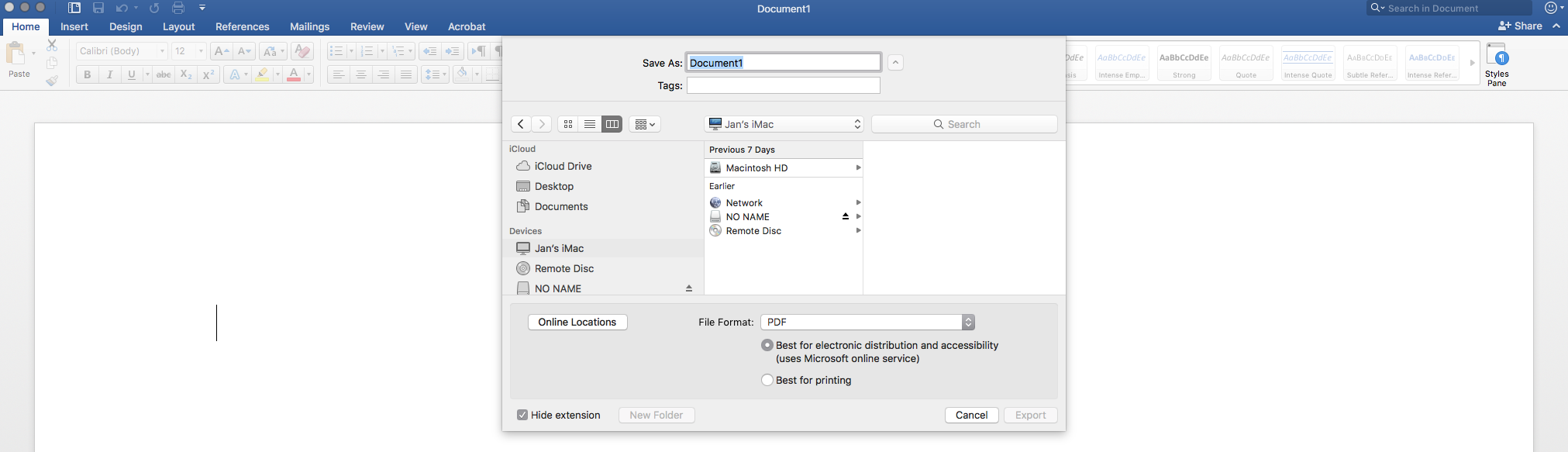Click the Share button
Viewport: 1568px width, 452px height.
click(1520, 26)
